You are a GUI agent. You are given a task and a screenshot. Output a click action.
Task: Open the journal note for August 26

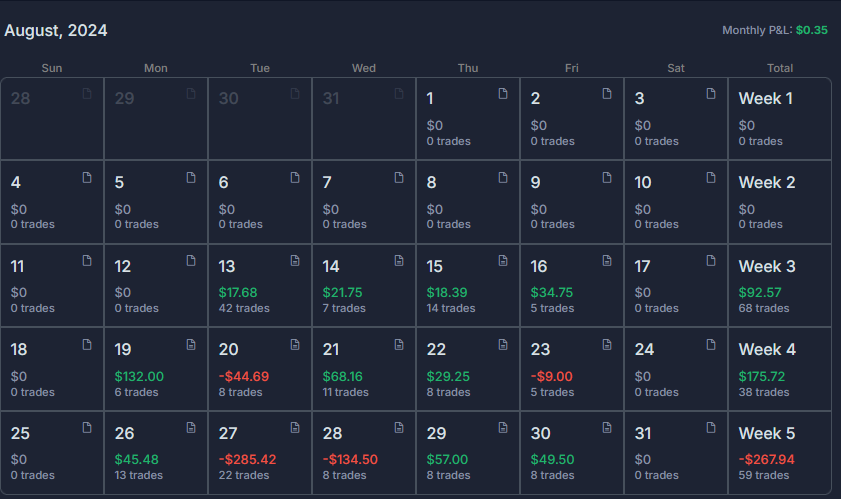point(190,428)
